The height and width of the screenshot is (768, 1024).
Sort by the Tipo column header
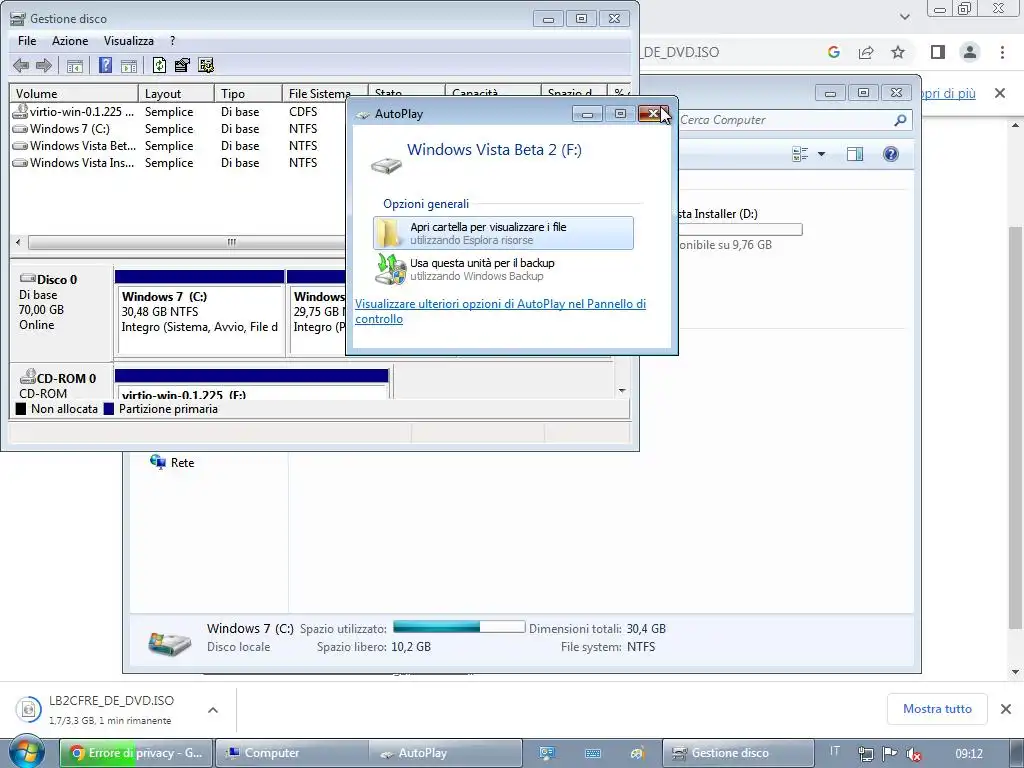coord(248,93)
